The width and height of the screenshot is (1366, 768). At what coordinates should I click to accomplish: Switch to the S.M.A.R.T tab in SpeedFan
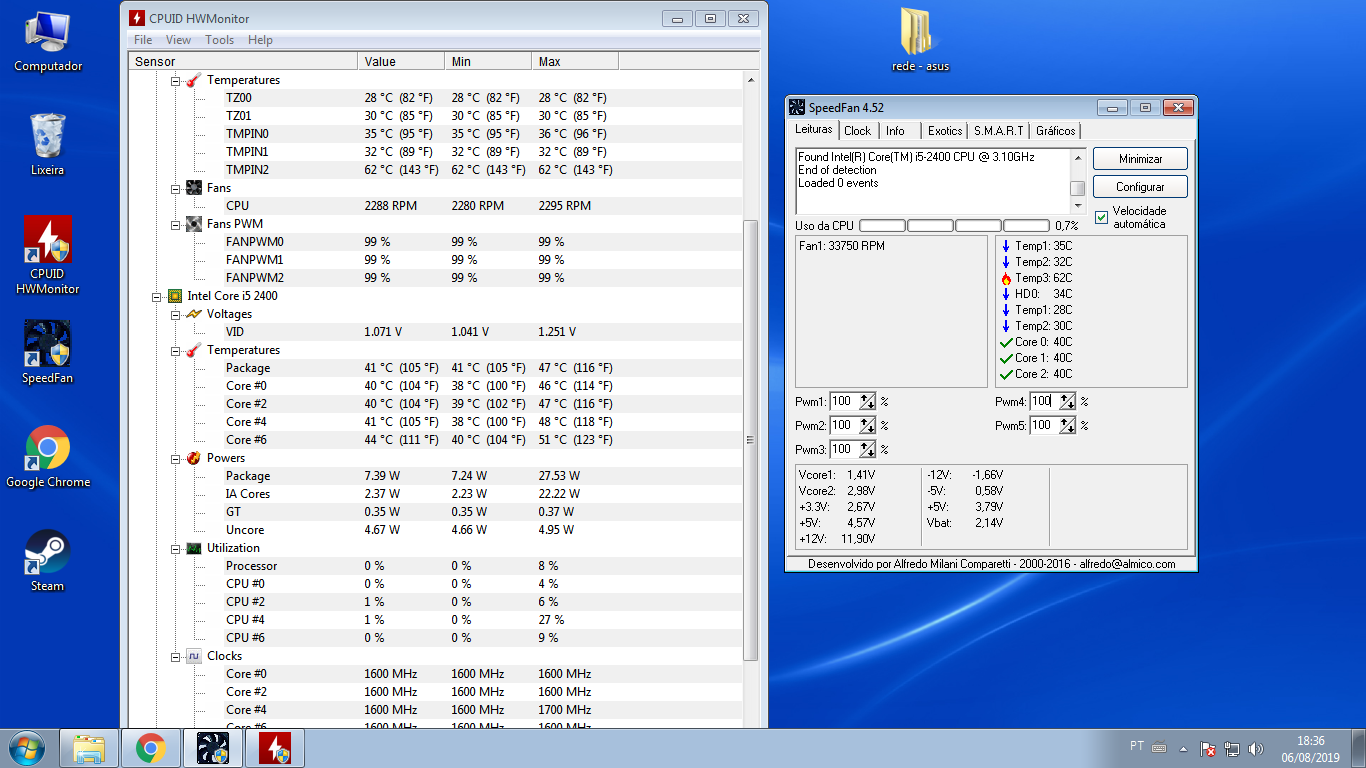[998, 131]
